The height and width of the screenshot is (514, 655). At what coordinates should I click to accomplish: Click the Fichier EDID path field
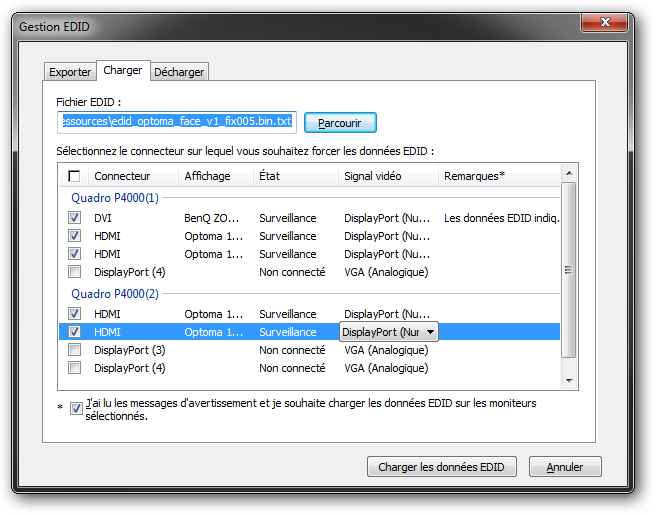[176, 122]
